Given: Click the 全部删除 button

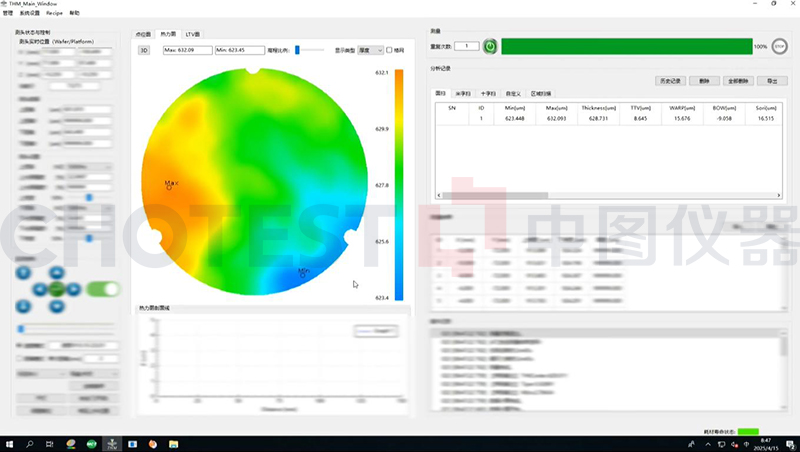Looking at the screenshot, I should coord(738,81).
